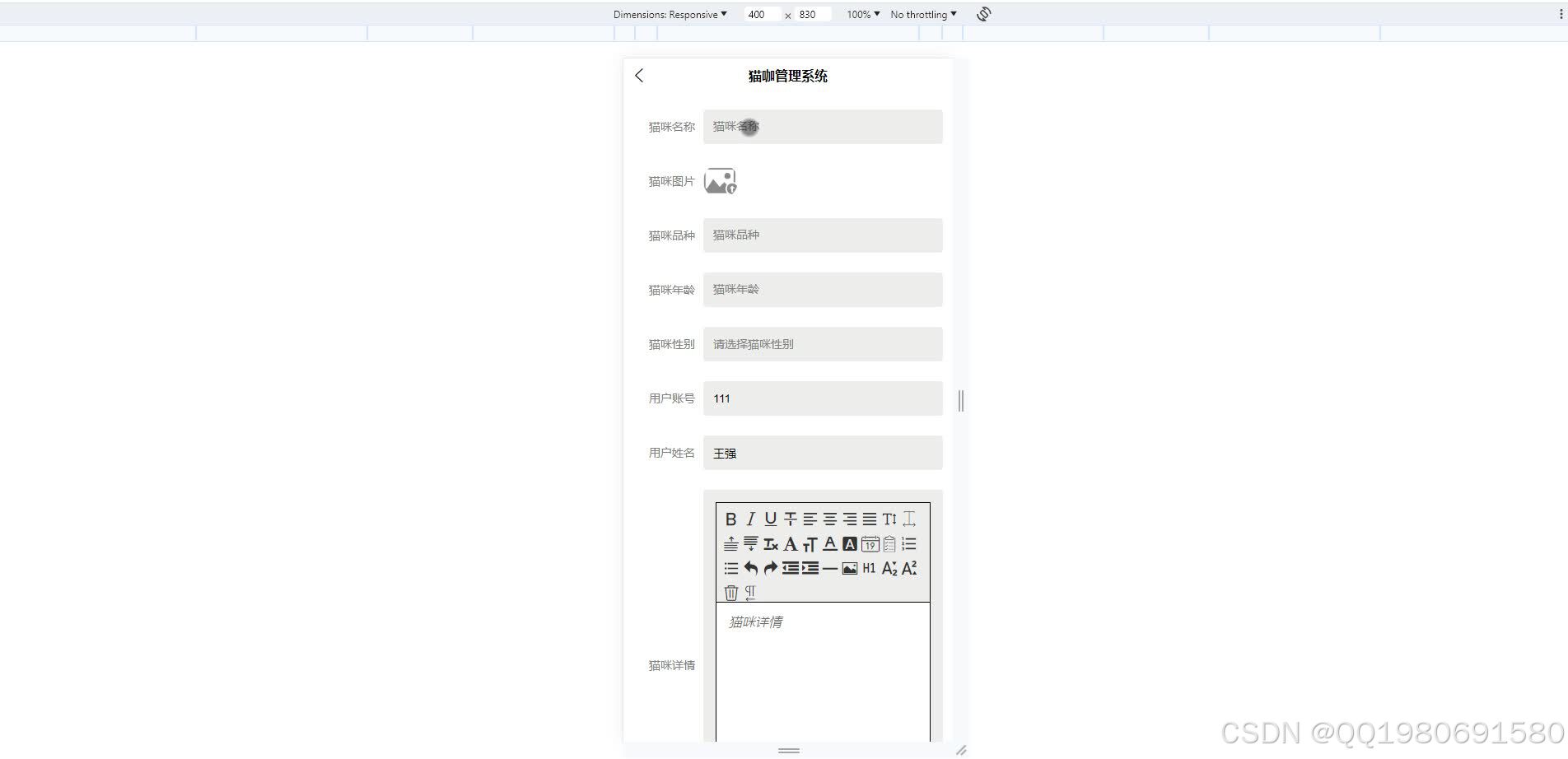Open the 猫咪性别 gender selector
The image size is (1568, 759).
click(x=822, y=344)
